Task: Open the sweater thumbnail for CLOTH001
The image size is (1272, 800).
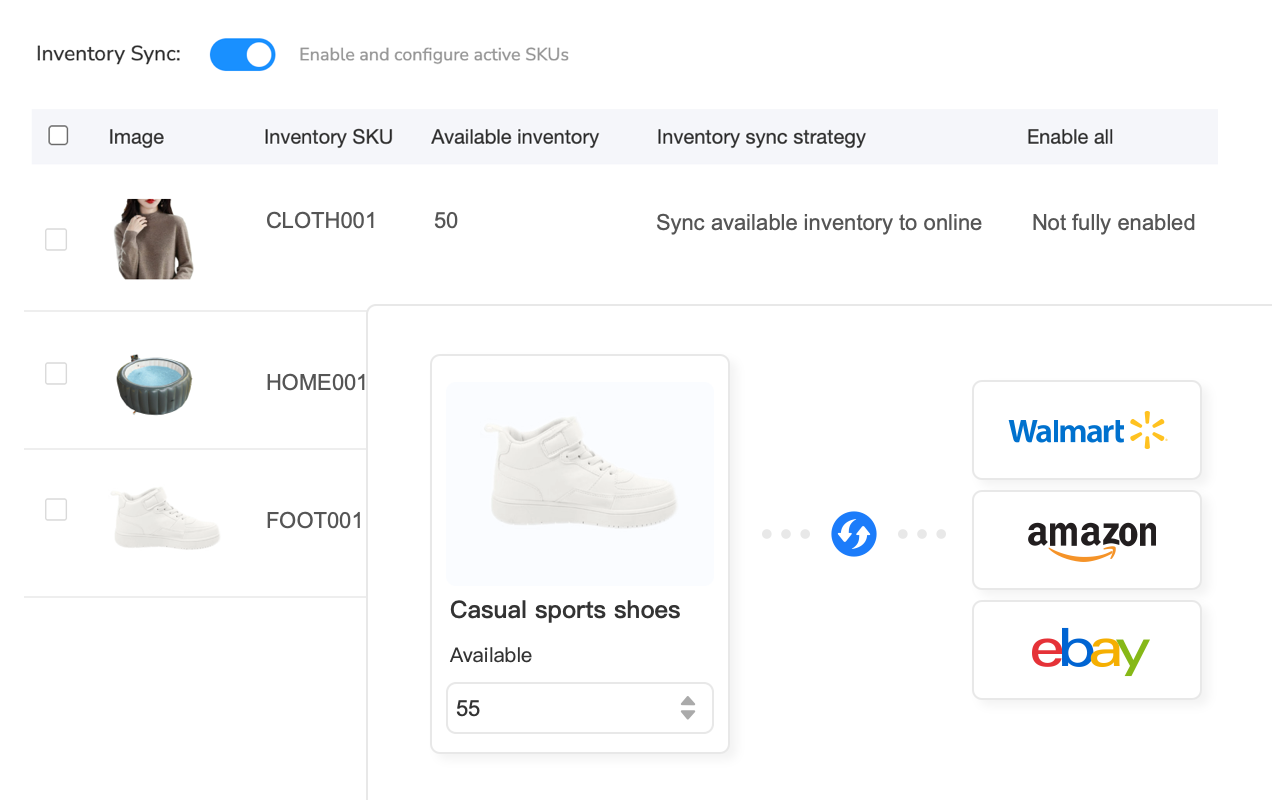Action: pyautogui.click(x=153, y=239)
